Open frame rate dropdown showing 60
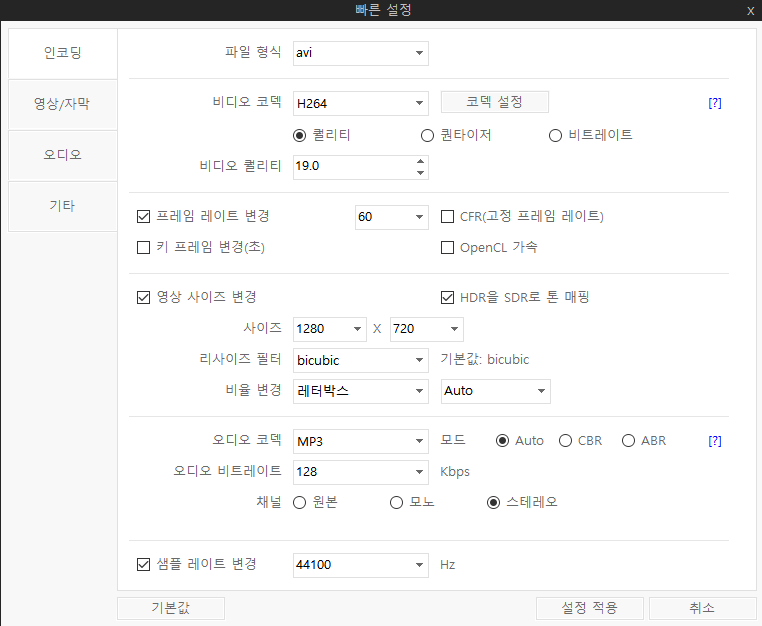This screenshot has height=626, width=762. [392, 217]
